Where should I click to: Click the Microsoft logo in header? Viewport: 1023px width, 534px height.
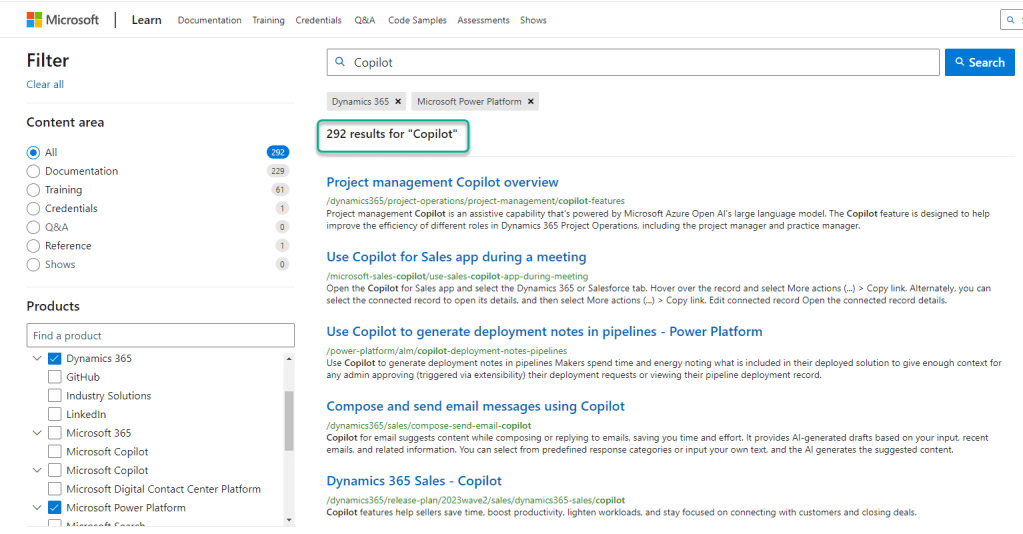62,20
